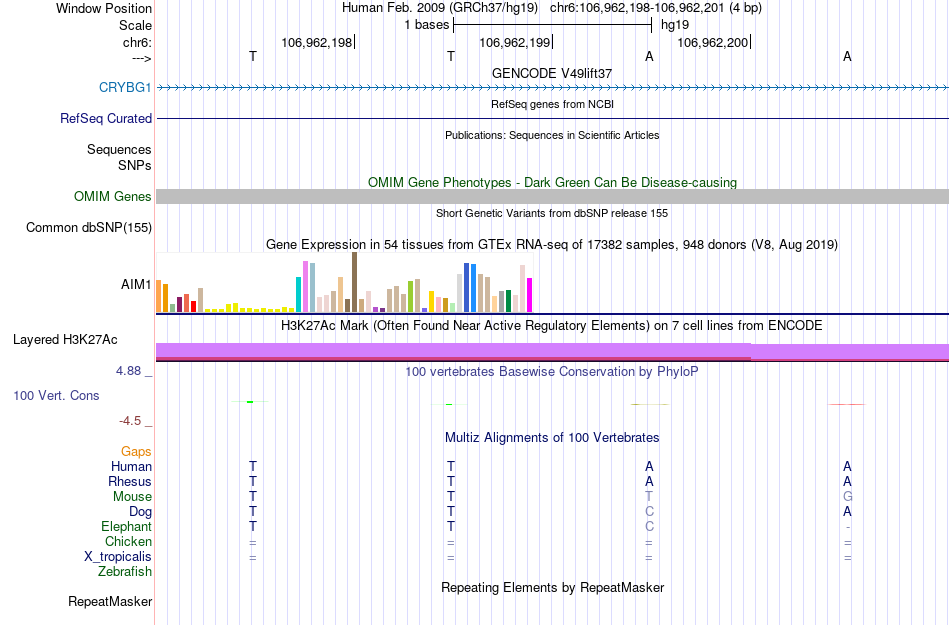Click the Window Position label
The image size is (950, 625).
pyautogui.click(x=104, y=8)
